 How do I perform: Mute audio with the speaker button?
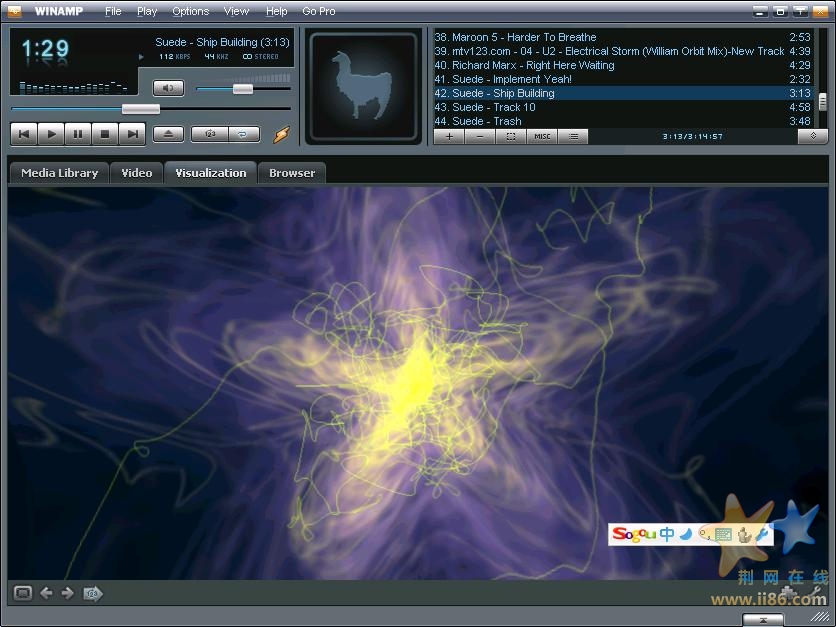(x=168, y=88)
